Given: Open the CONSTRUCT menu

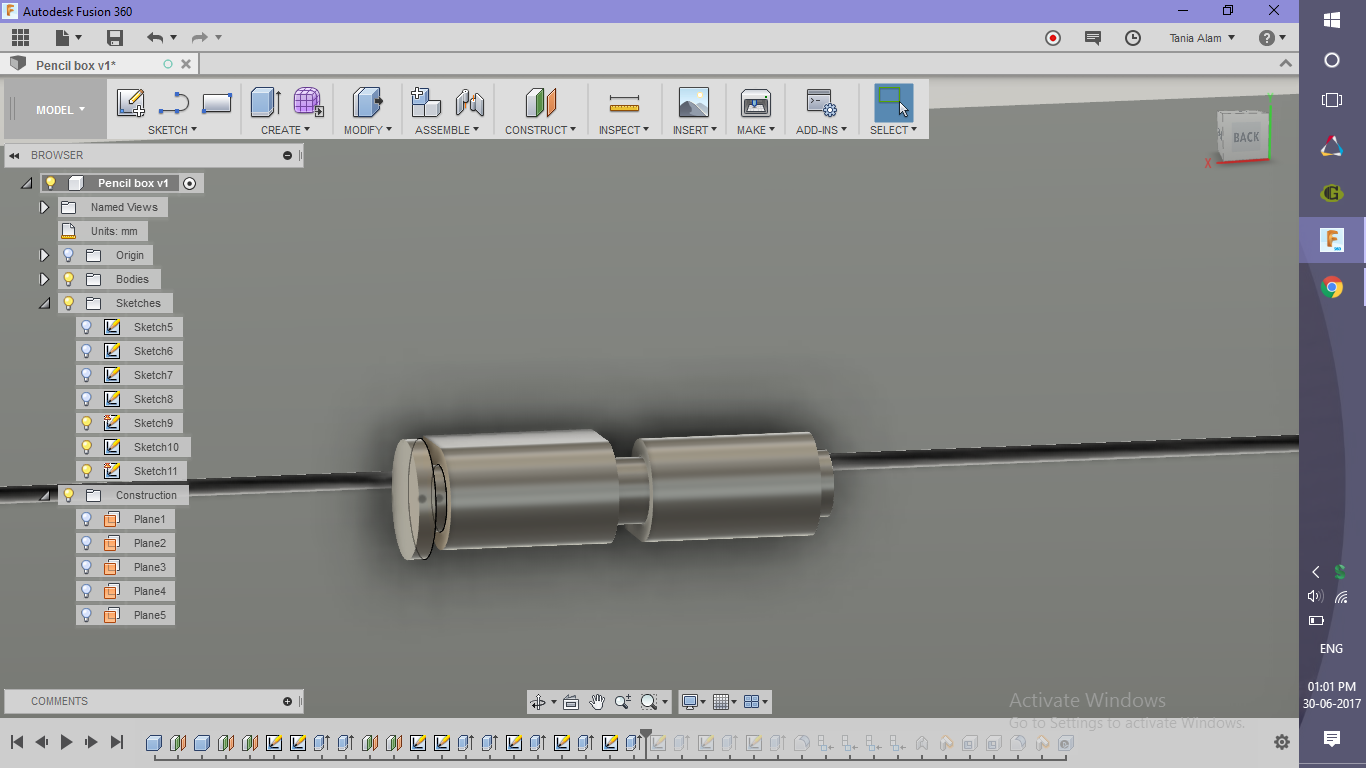Looking at the screenshot, I should 540,130.
